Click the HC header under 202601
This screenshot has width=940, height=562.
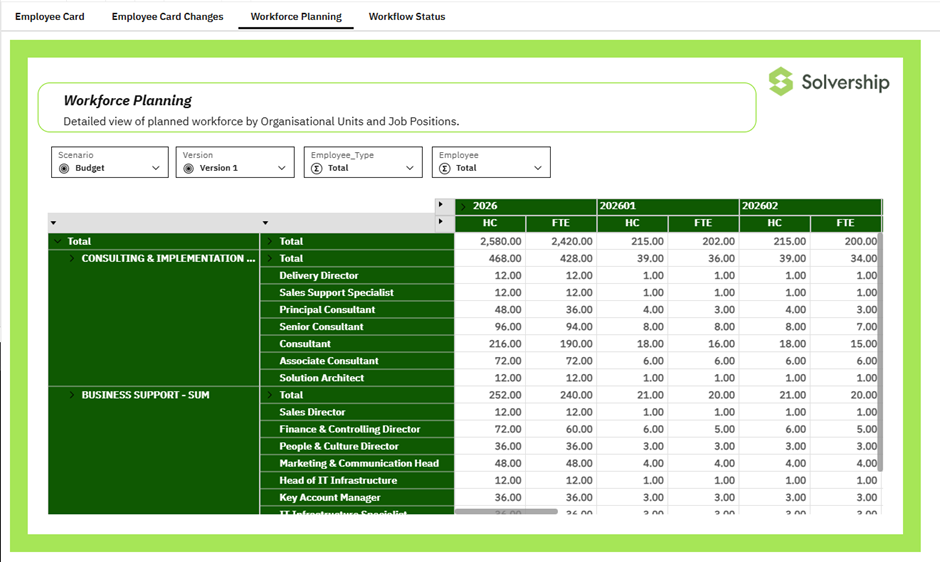pos(632,223)
